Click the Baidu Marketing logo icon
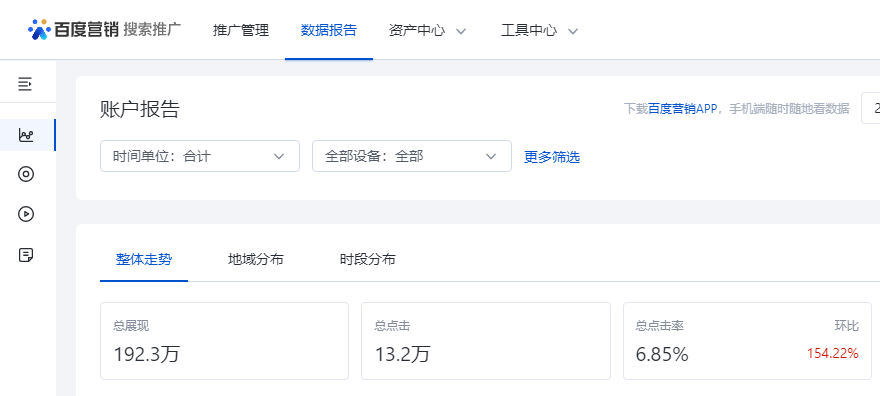The width and height of the screenshot is (880, 396). [39, 29]
